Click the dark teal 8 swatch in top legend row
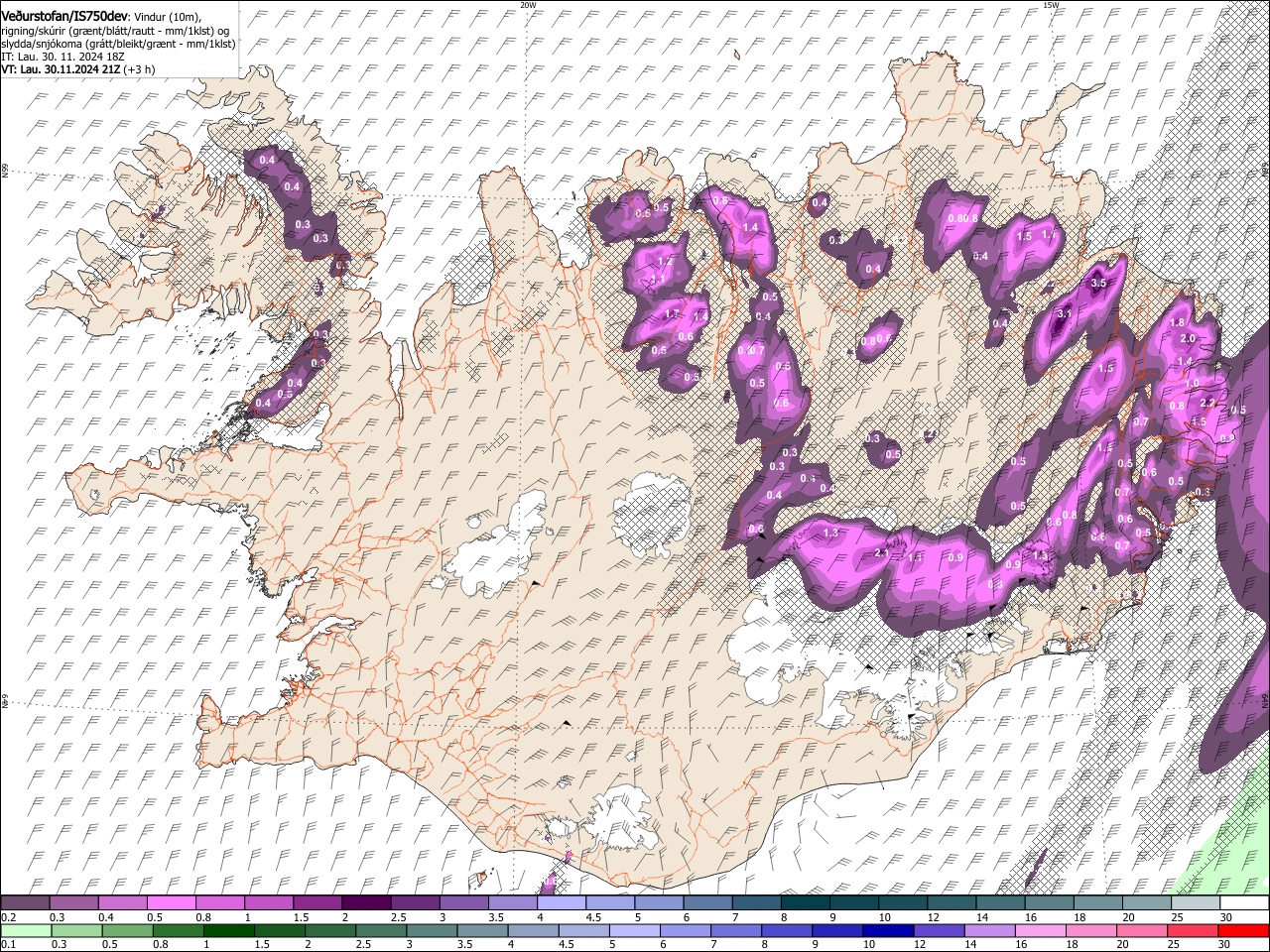Viewport: 1270px width, 952px height. pyautogui.click(x=806, y=903)
